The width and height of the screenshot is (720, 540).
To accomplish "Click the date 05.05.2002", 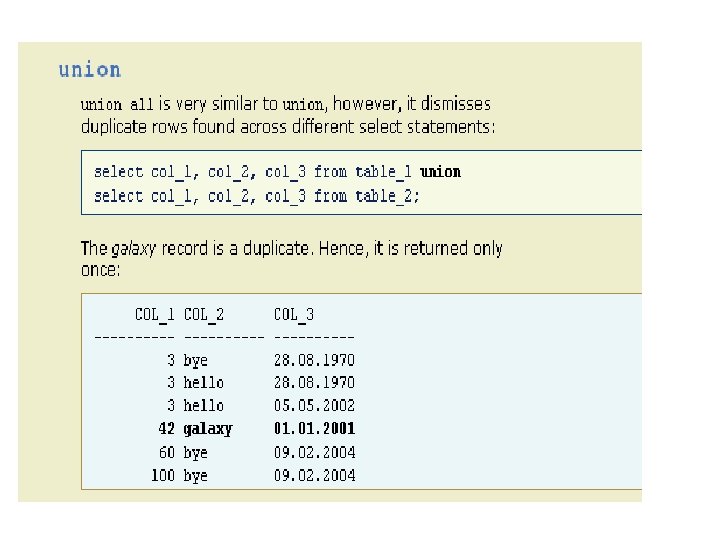I will pos(314,406).
